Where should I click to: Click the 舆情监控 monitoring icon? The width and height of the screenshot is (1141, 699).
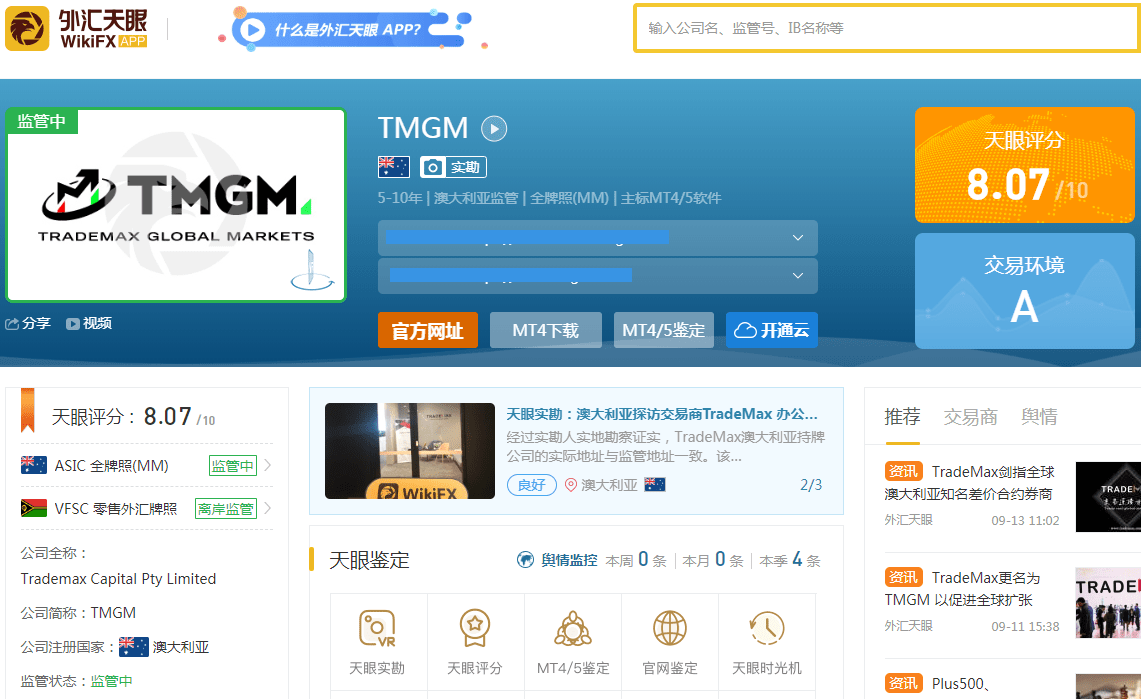click(525, 560)
